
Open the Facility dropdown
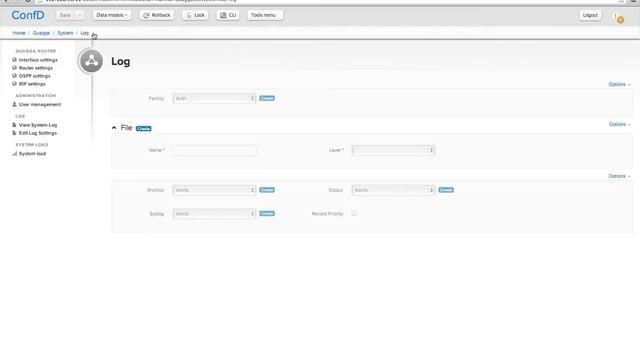point(214,98)
